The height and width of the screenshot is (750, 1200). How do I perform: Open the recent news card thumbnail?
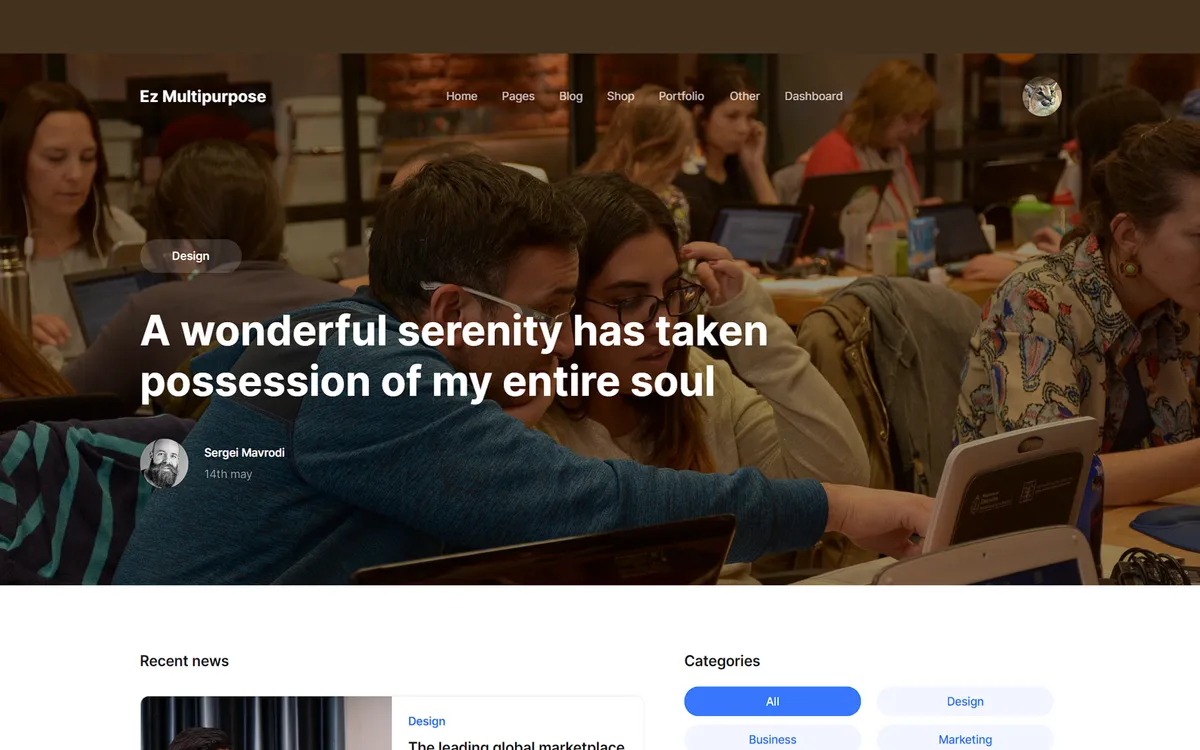point(266,723)
